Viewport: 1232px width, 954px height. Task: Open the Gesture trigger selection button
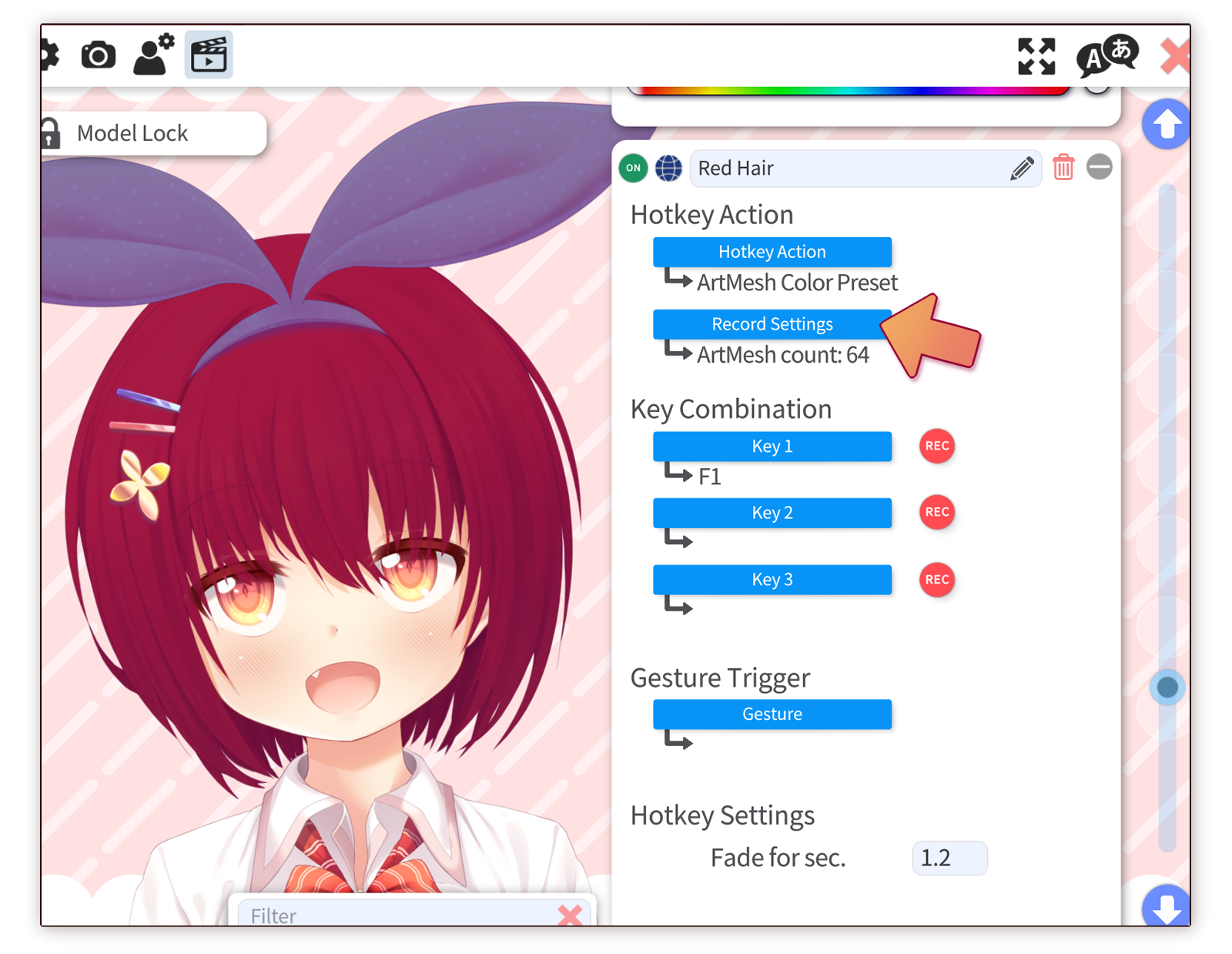click(772, 715)
